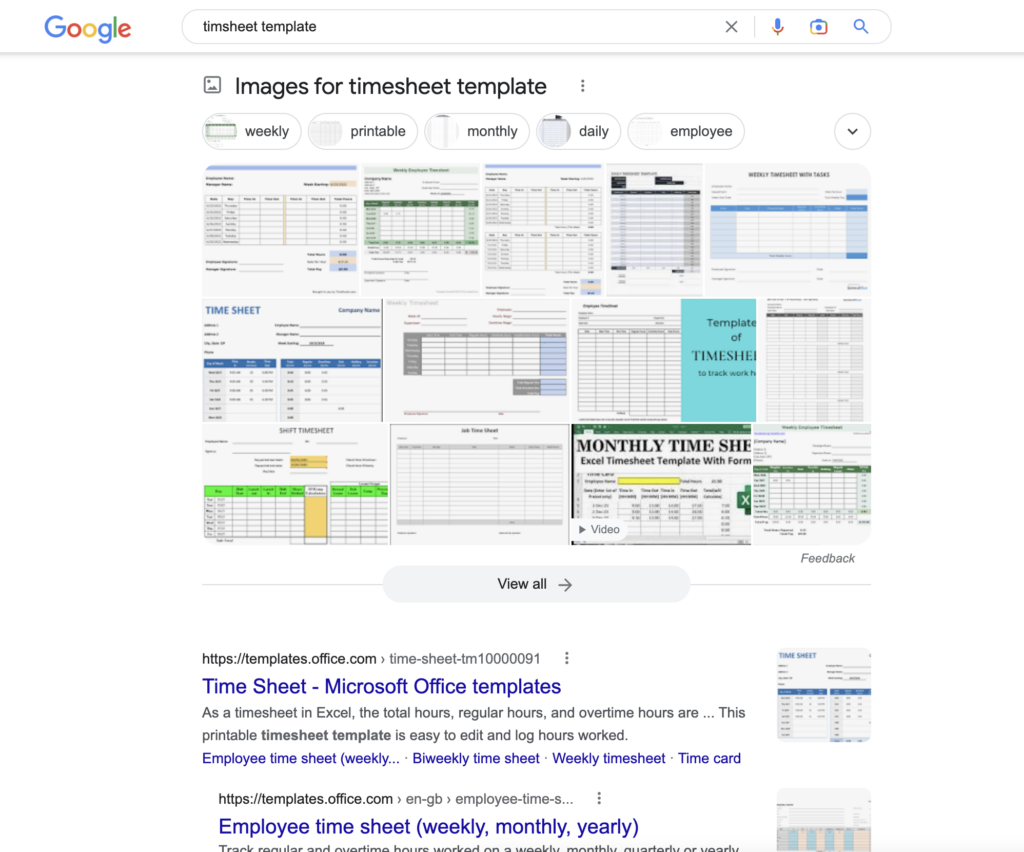The image size is (1024, 852).
Task: Click the Google logo
Action: pyautogui.click(x=87, y=28)
